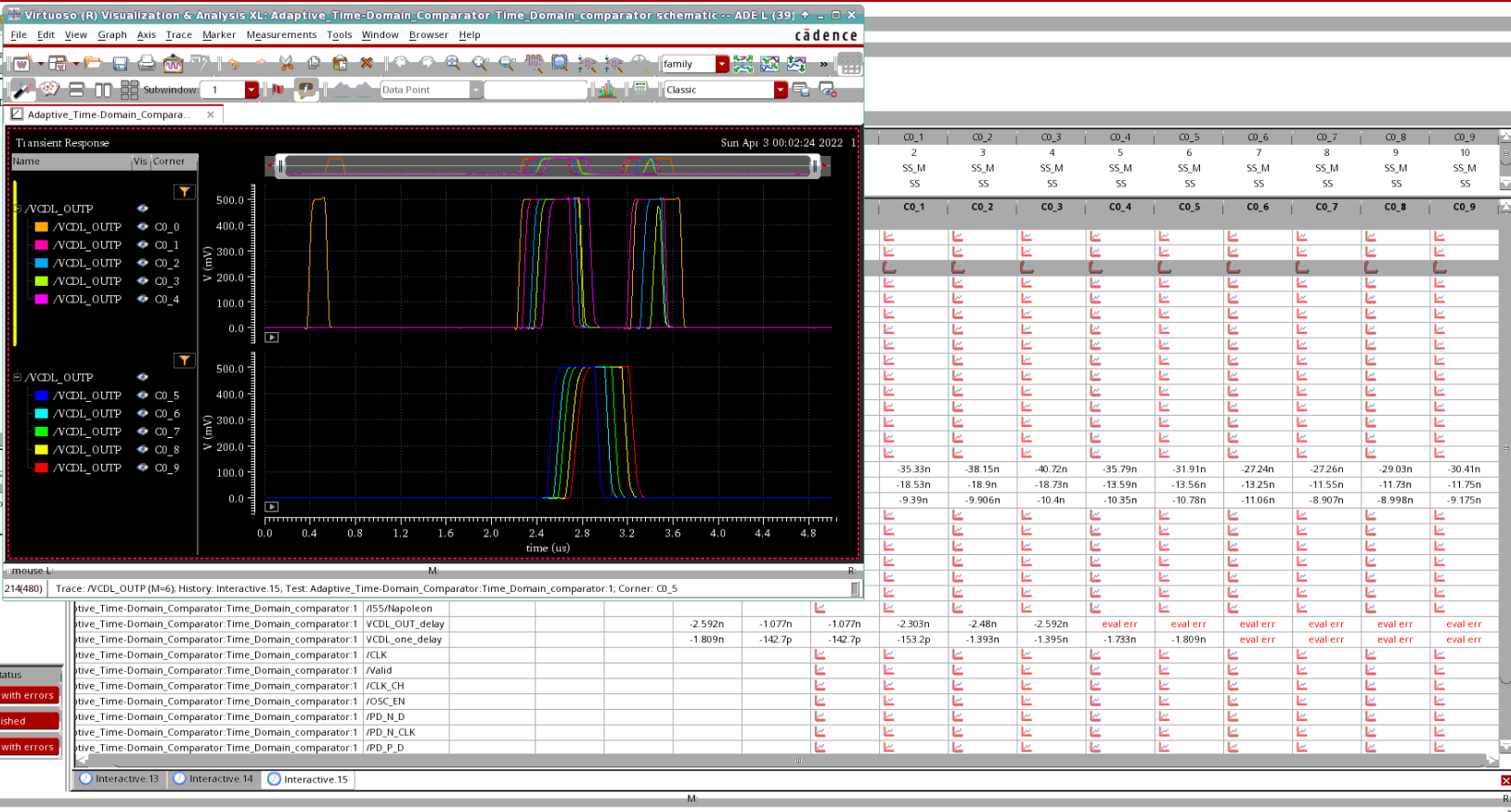
Task: Click the card layout icon
Action: pos(49,89)
